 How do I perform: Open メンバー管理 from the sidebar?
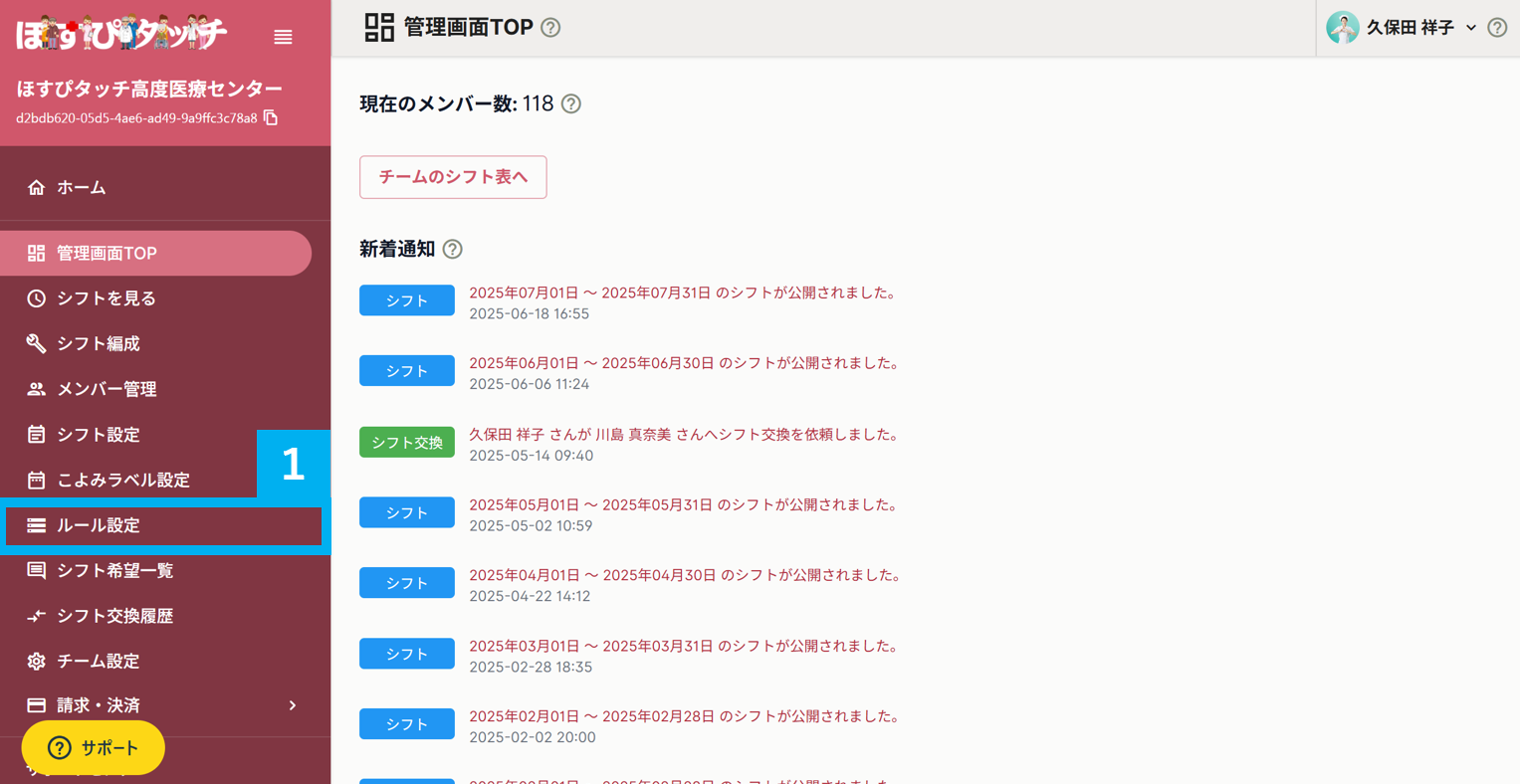(x=108, y=389)
